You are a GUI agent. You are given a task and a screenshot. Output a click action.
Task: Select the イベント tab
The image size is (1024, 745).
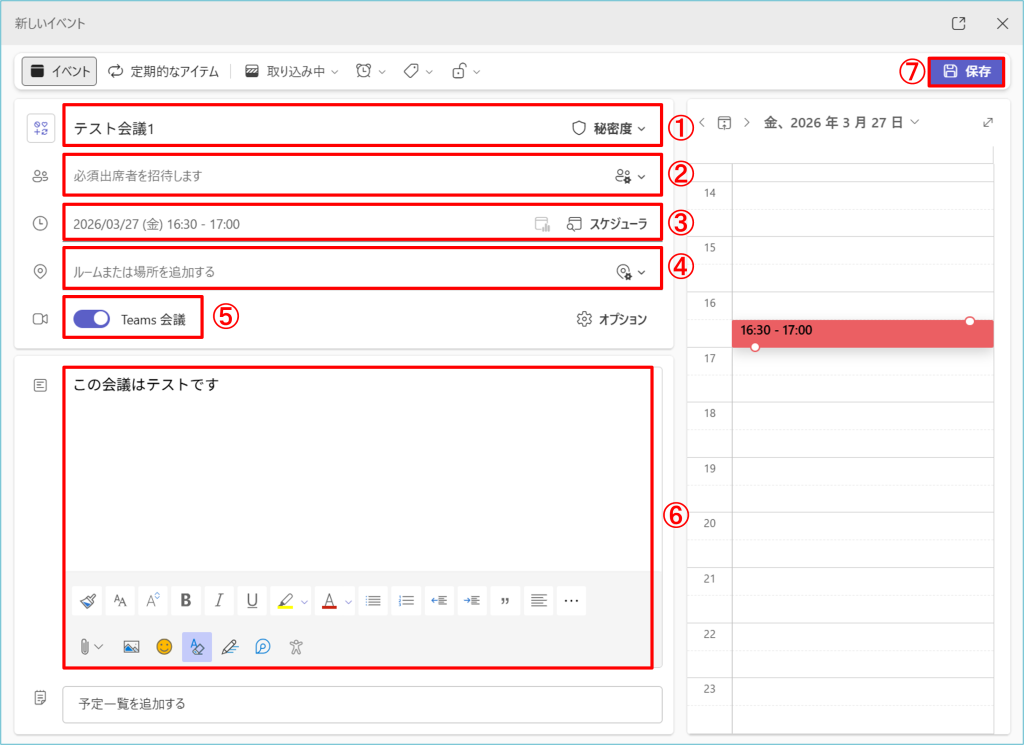(60, 71)
